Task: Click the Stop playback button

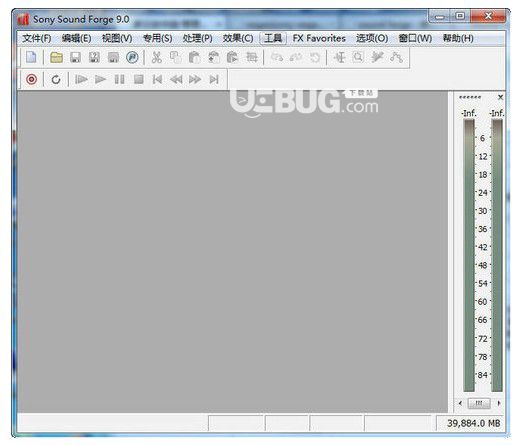Action: [x=139, y=79]
